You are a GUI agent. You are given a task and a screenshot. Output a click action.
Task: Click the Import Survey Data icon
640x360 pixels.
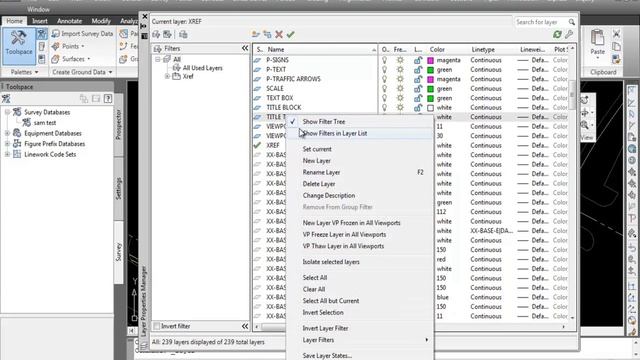point(56,33)
